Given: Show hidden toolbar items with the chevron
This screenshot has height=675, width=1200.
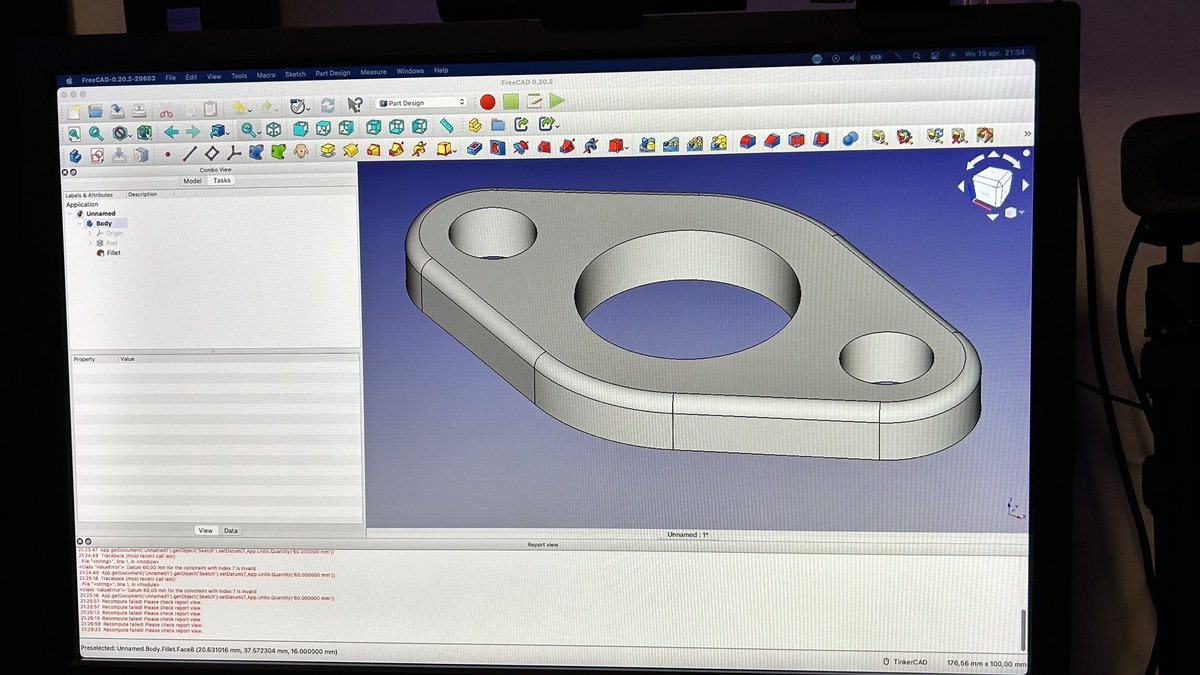Looking at the screenshot, I should click(x=1028, y=134).
